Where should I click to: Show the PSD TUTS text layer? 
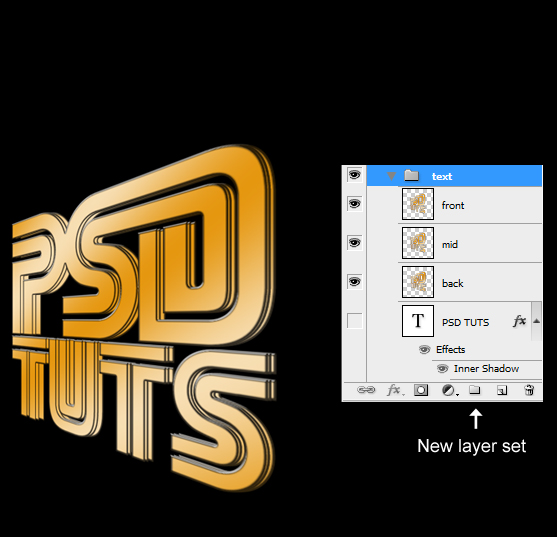(355, 321)
